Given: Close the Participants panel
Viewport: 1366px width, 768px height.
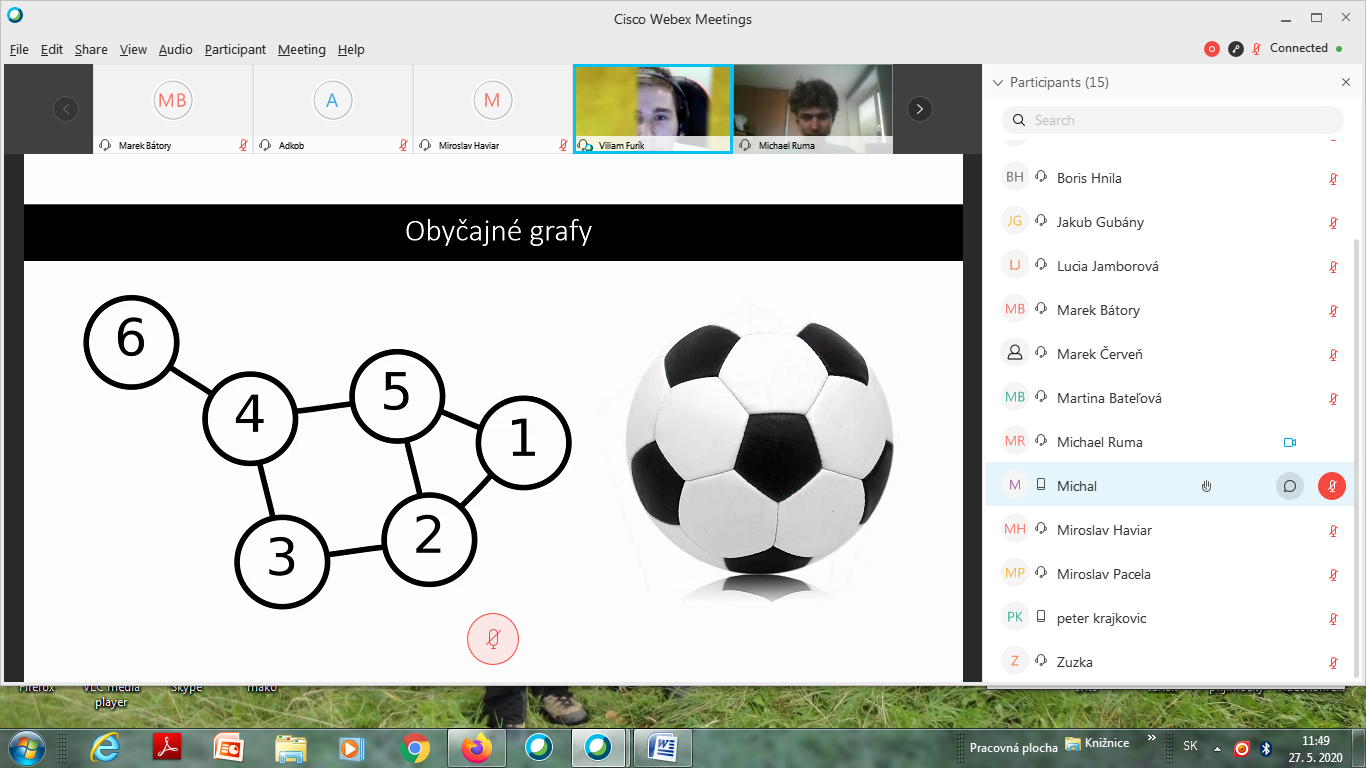Looking at the screenshot, I should (x=1345, y=82).
